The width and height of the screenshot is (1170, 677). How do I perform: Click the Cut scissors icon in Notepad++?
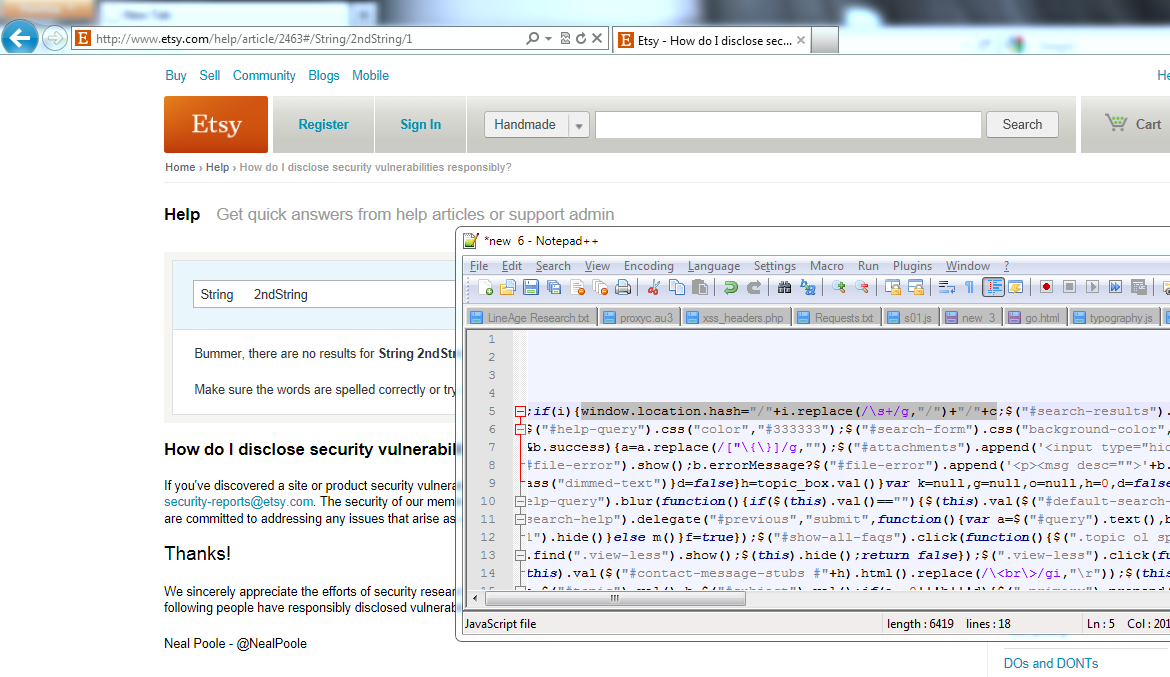654,287
